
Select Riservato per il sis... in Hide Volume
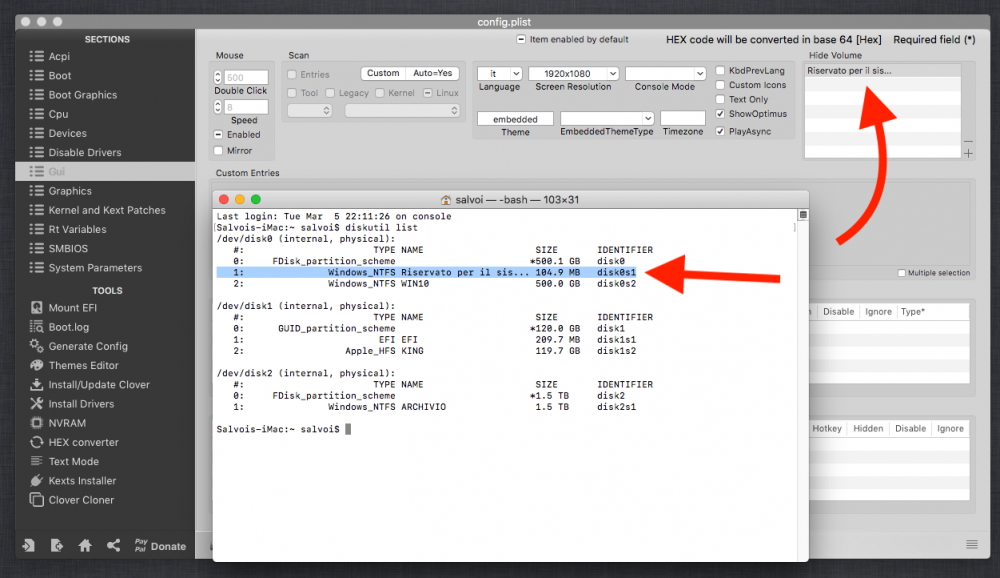(883, 71)
